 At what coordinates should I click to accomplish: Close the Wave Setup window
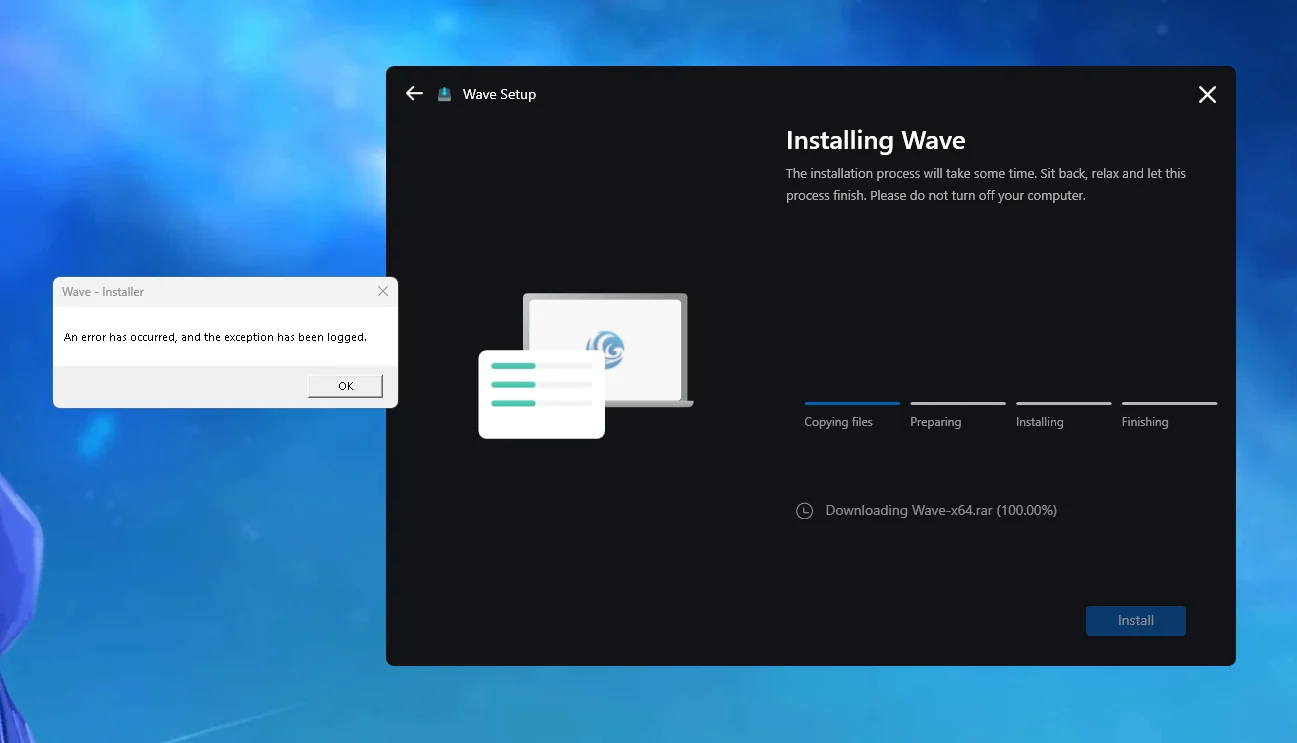point(1207,94)
